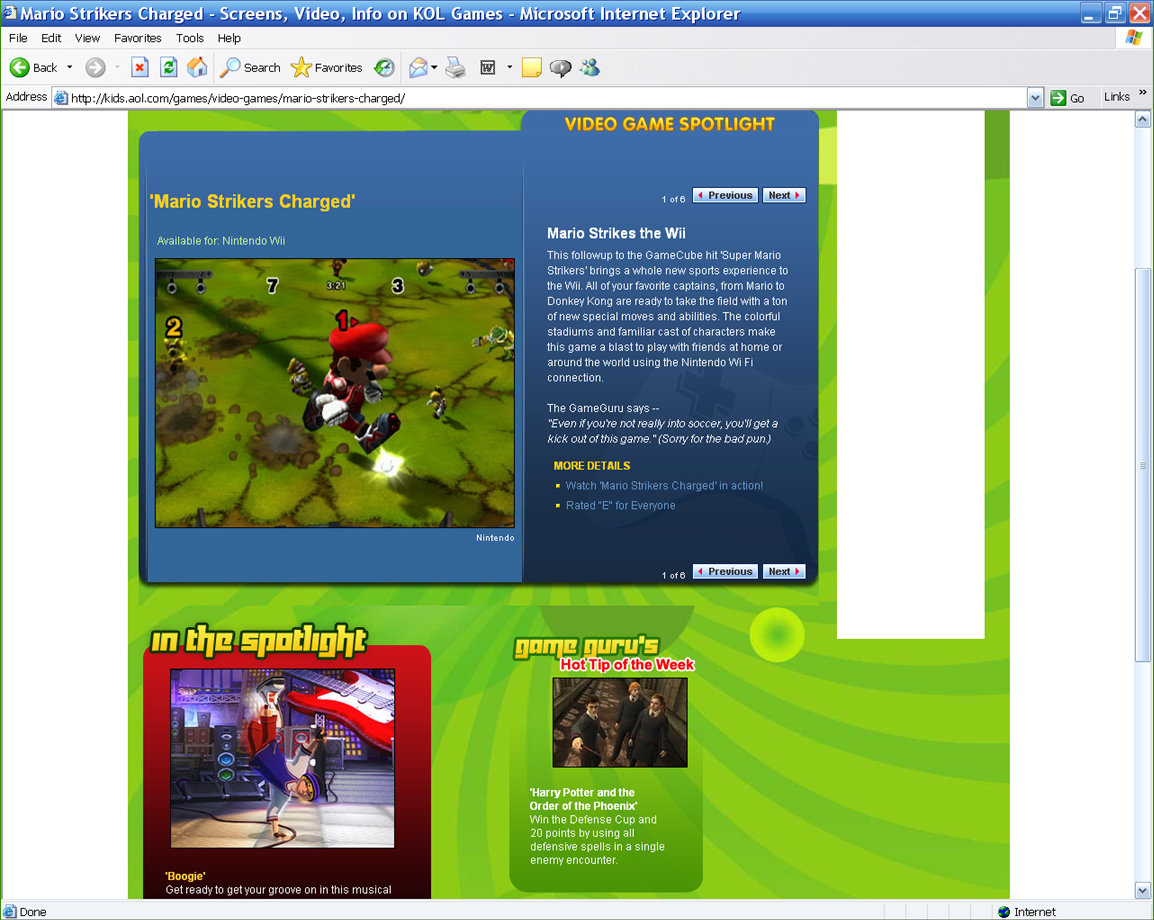
Task: Click the Mail envelope icon
Action: [x=418, y=68]
